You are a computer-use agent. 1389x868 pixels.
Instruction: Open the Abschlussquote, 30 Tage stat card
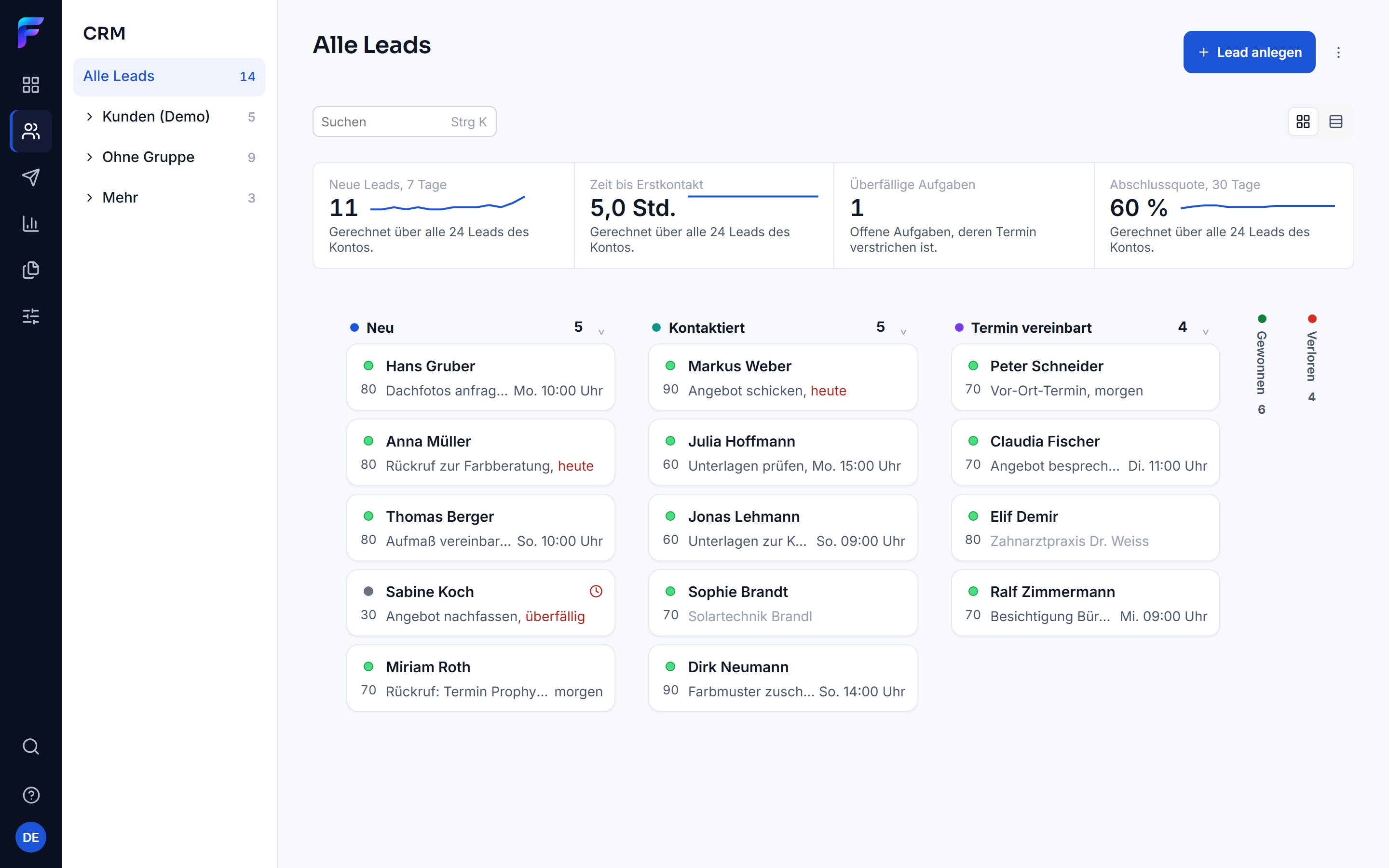click(x=1224, y=215)
